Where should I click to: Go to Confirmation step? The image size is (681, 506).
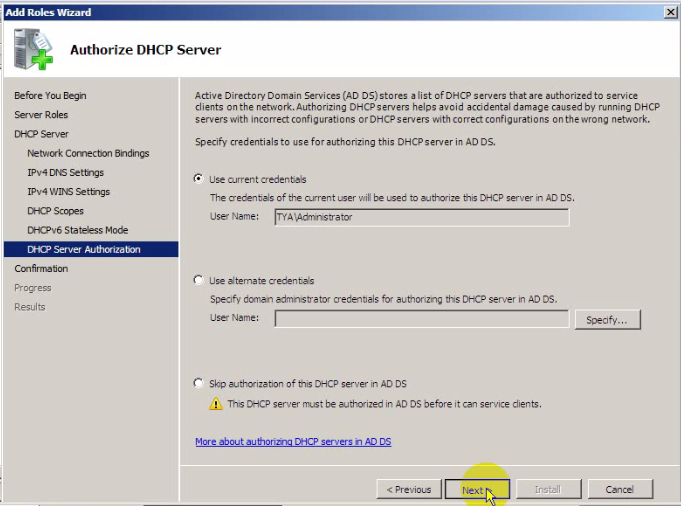[41, 268]
